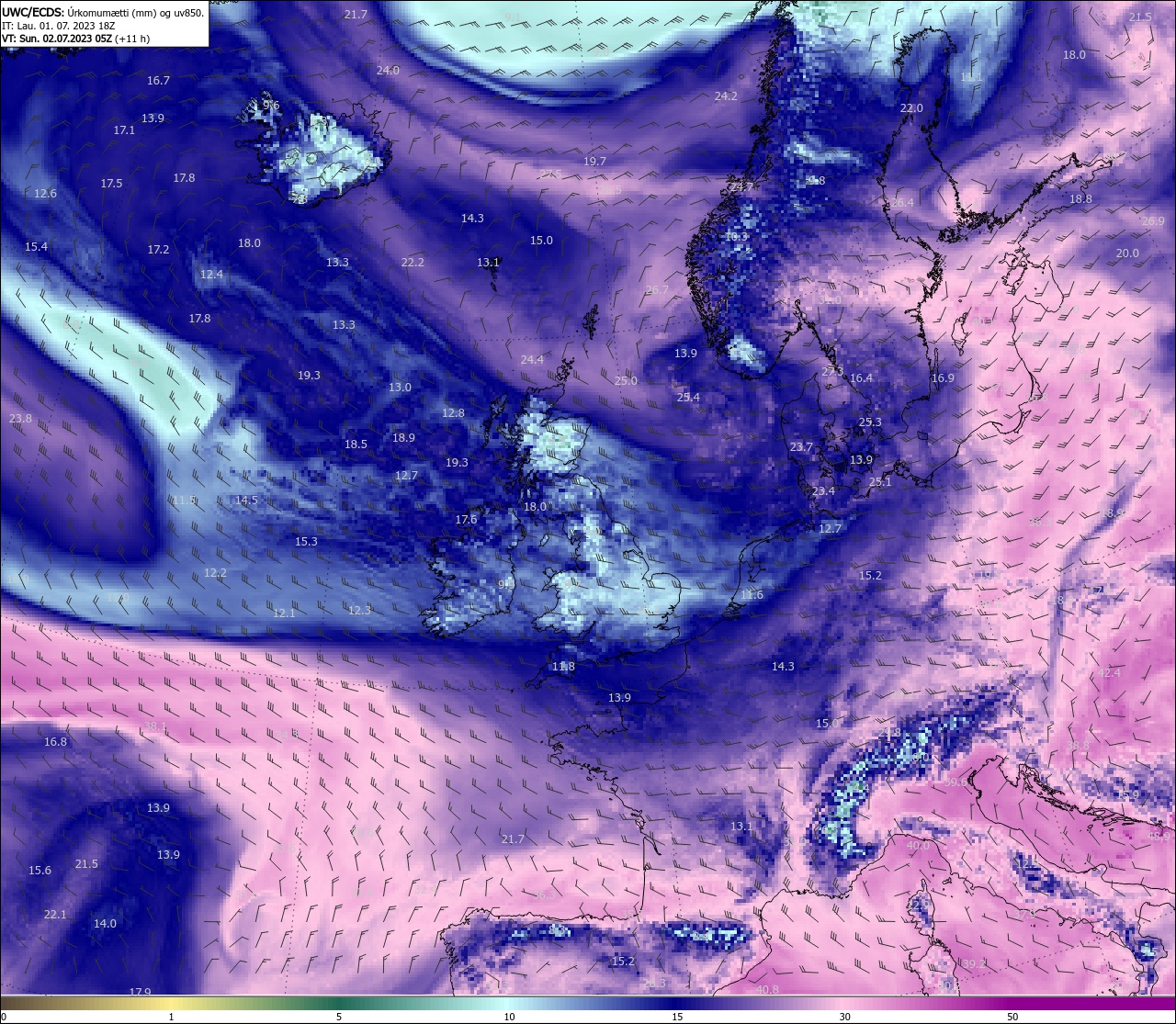Click the map value "12.4"
The width and height of the screenshot is (1176, 1024).
click(211, 275)
